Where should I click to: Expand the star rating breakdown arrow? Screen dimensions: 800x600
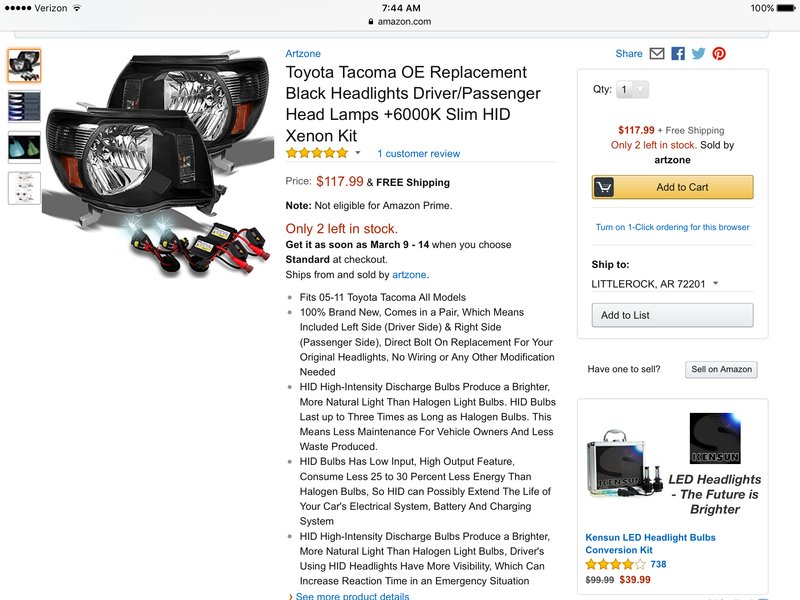[358, 153]
